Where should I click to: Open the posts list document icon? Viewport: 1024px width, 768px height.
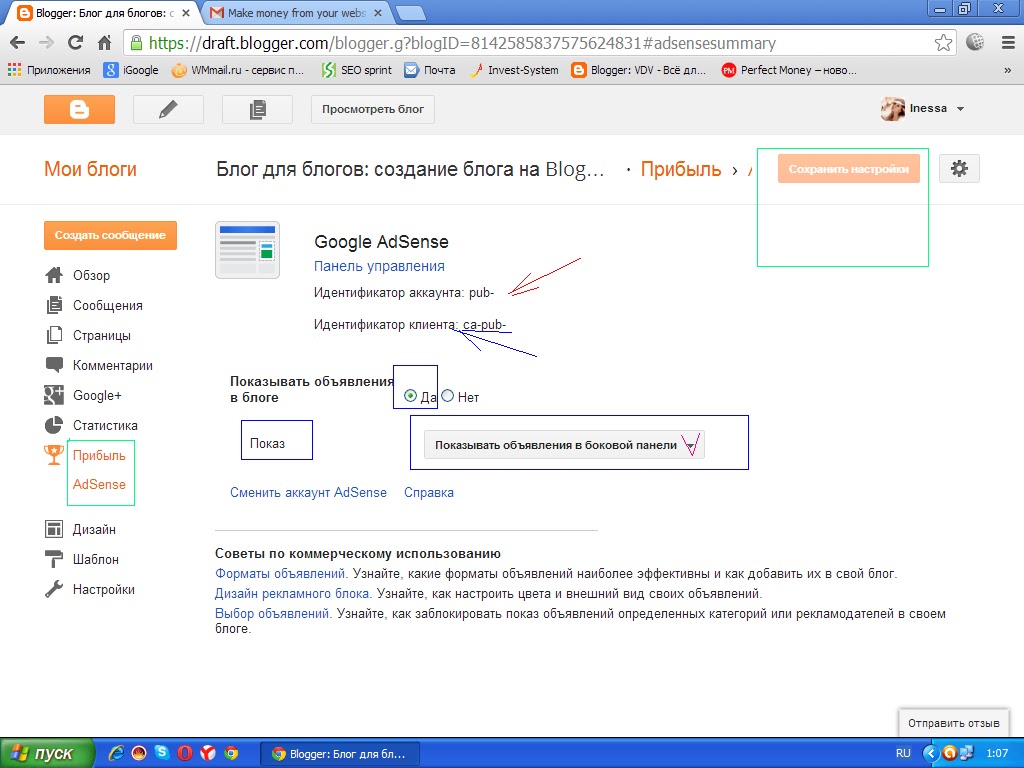[x=257, y=109]
